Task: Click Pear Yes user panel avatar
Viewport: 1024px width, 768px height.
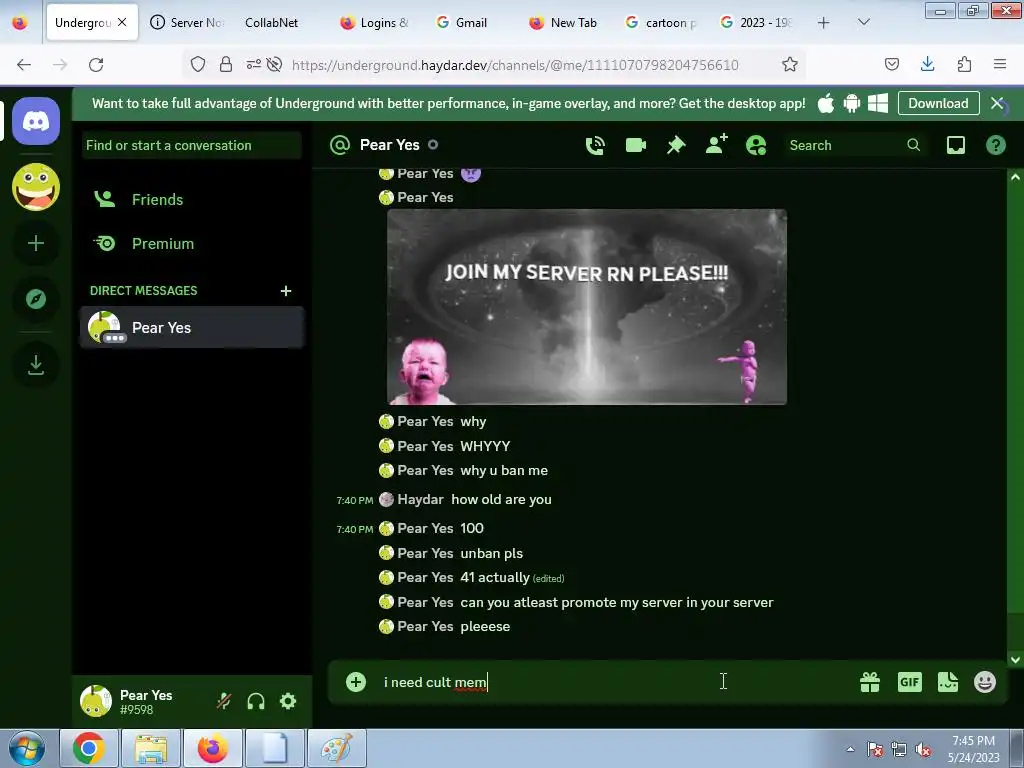Action: click(95, 701)
